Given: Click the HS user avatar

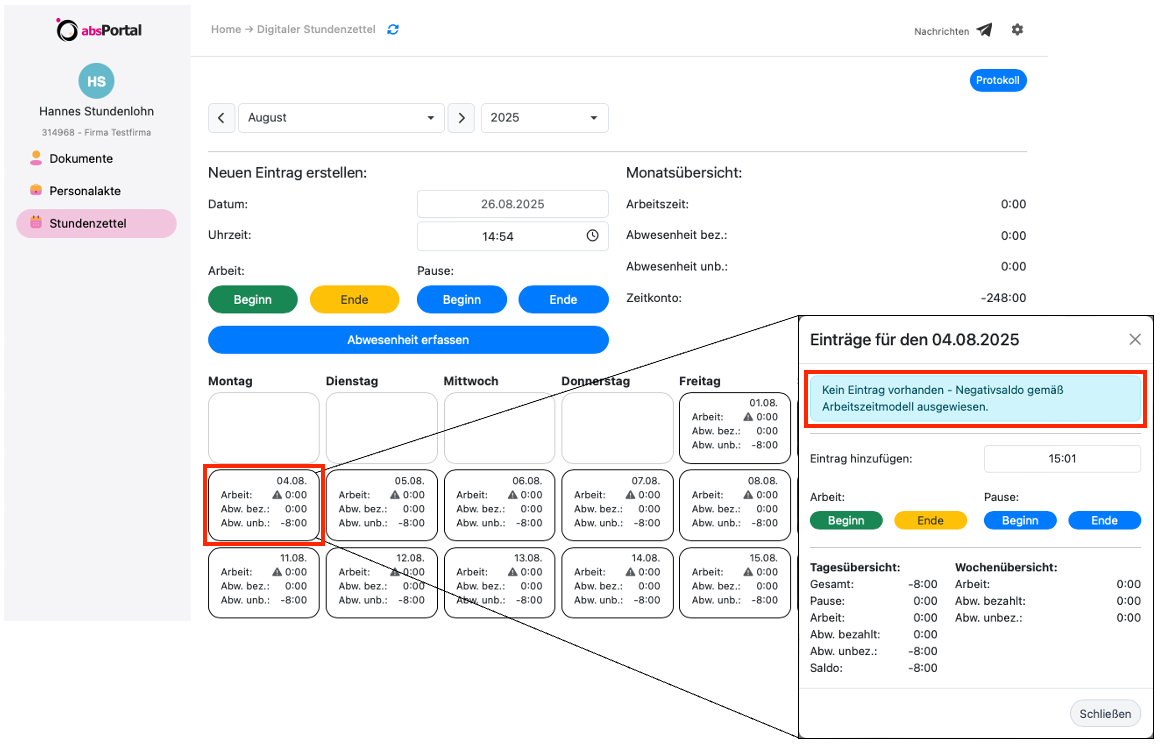Looking at the screenshot, I should tap(96, 82).
